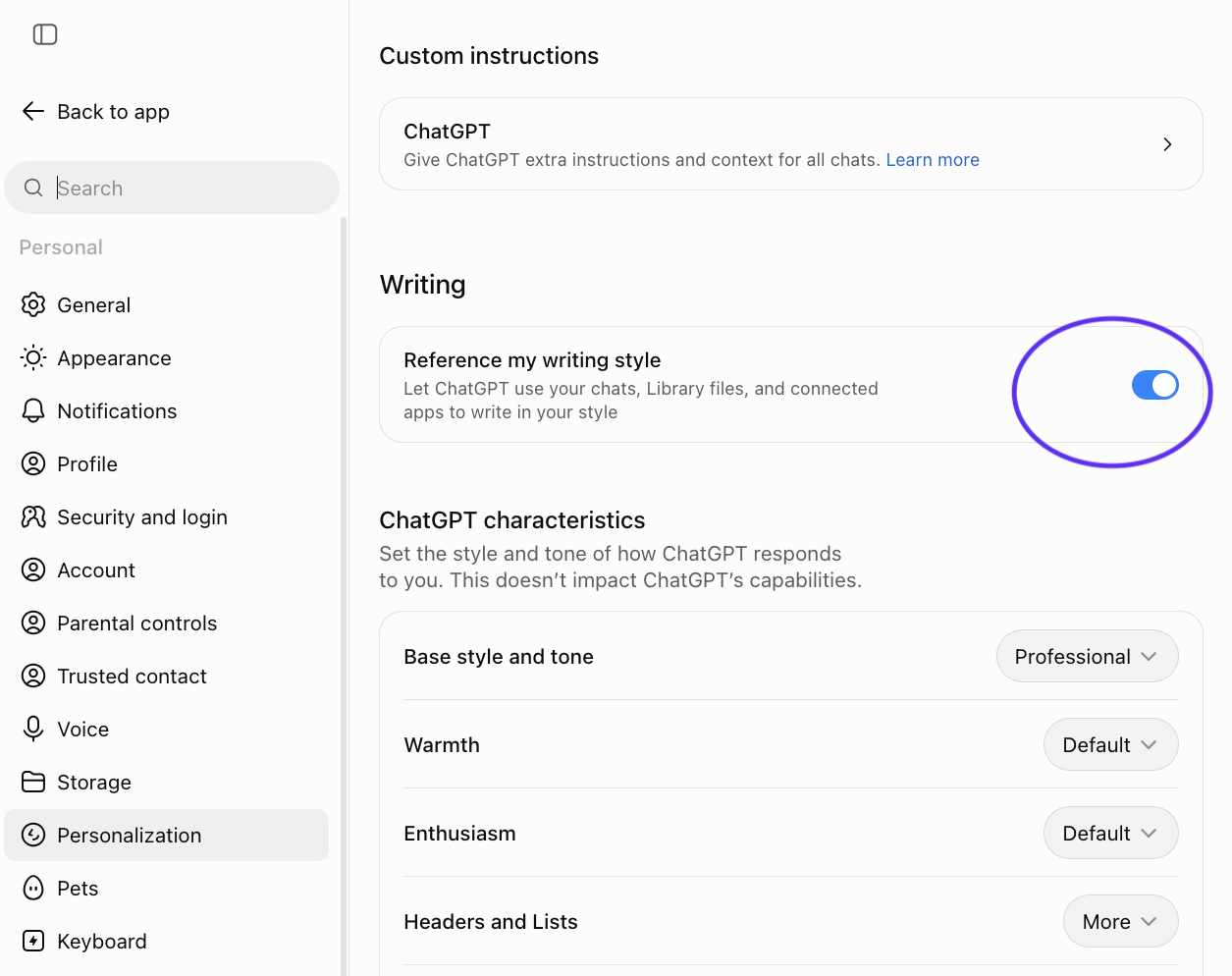The width and height of the screenshot is (1232, 976).
Task: Open the Storage settings
Action: pos(167,782)
